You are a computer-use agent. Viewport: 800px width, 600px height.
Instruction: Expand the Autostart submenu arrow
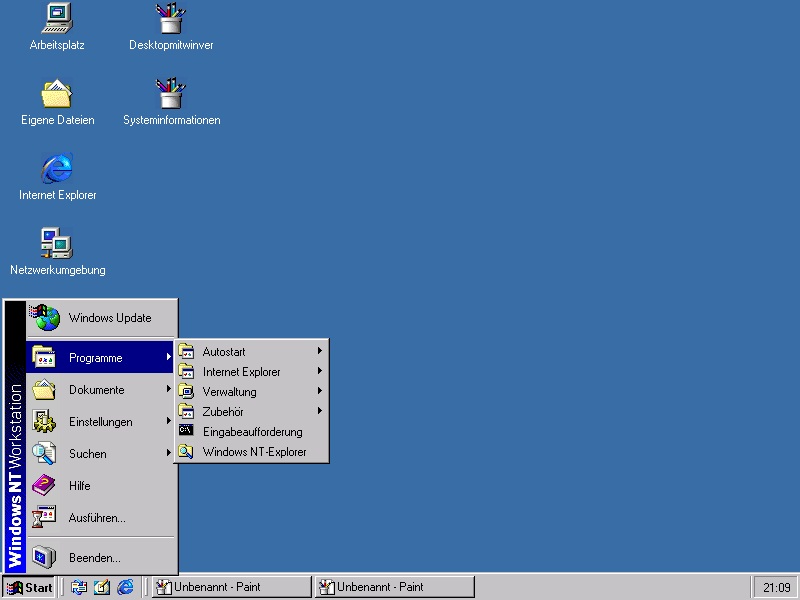tap(320, 351)
